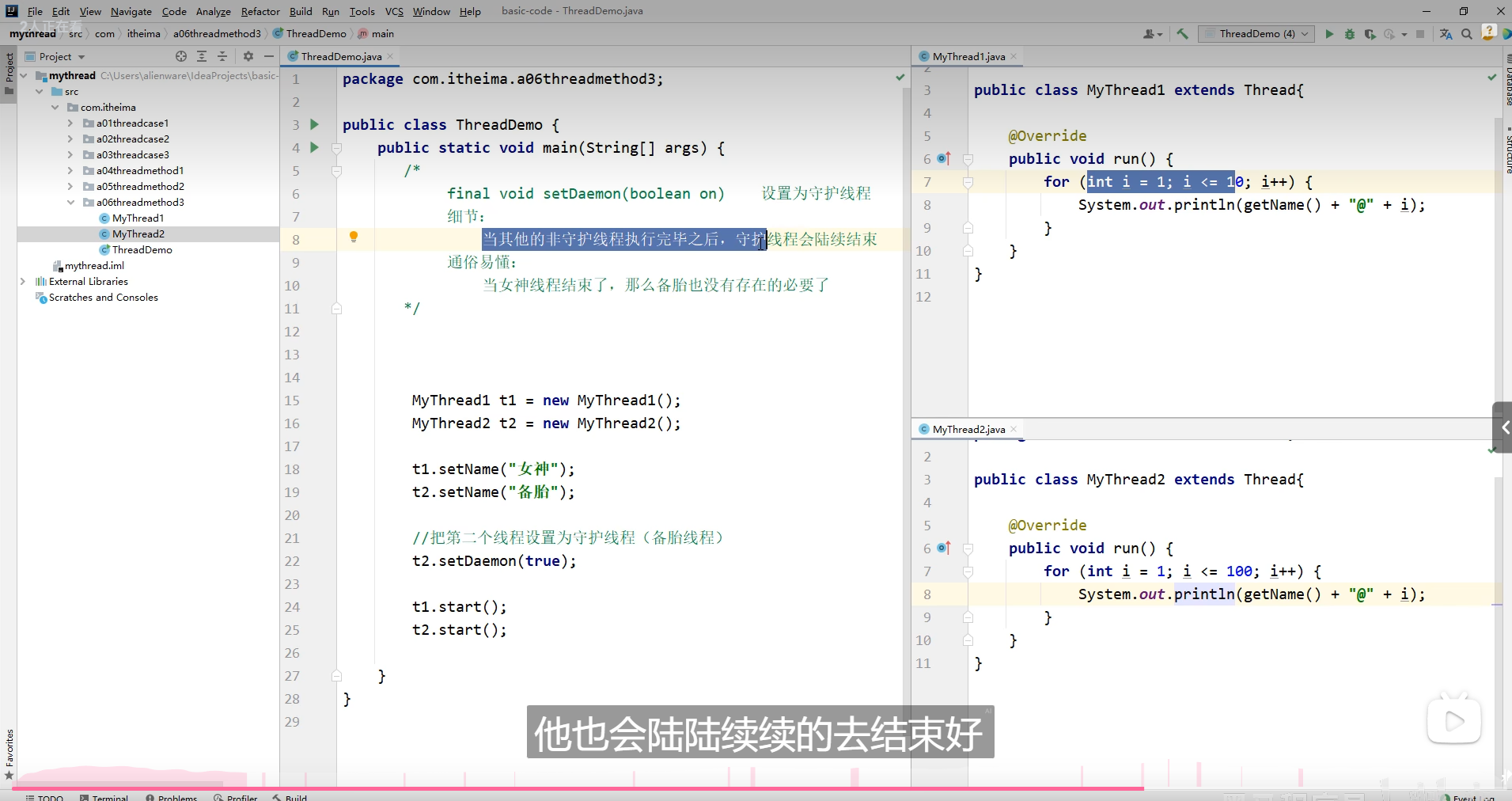
Task: Click override gutter icon in MyThread2.java
Action: 943,548
